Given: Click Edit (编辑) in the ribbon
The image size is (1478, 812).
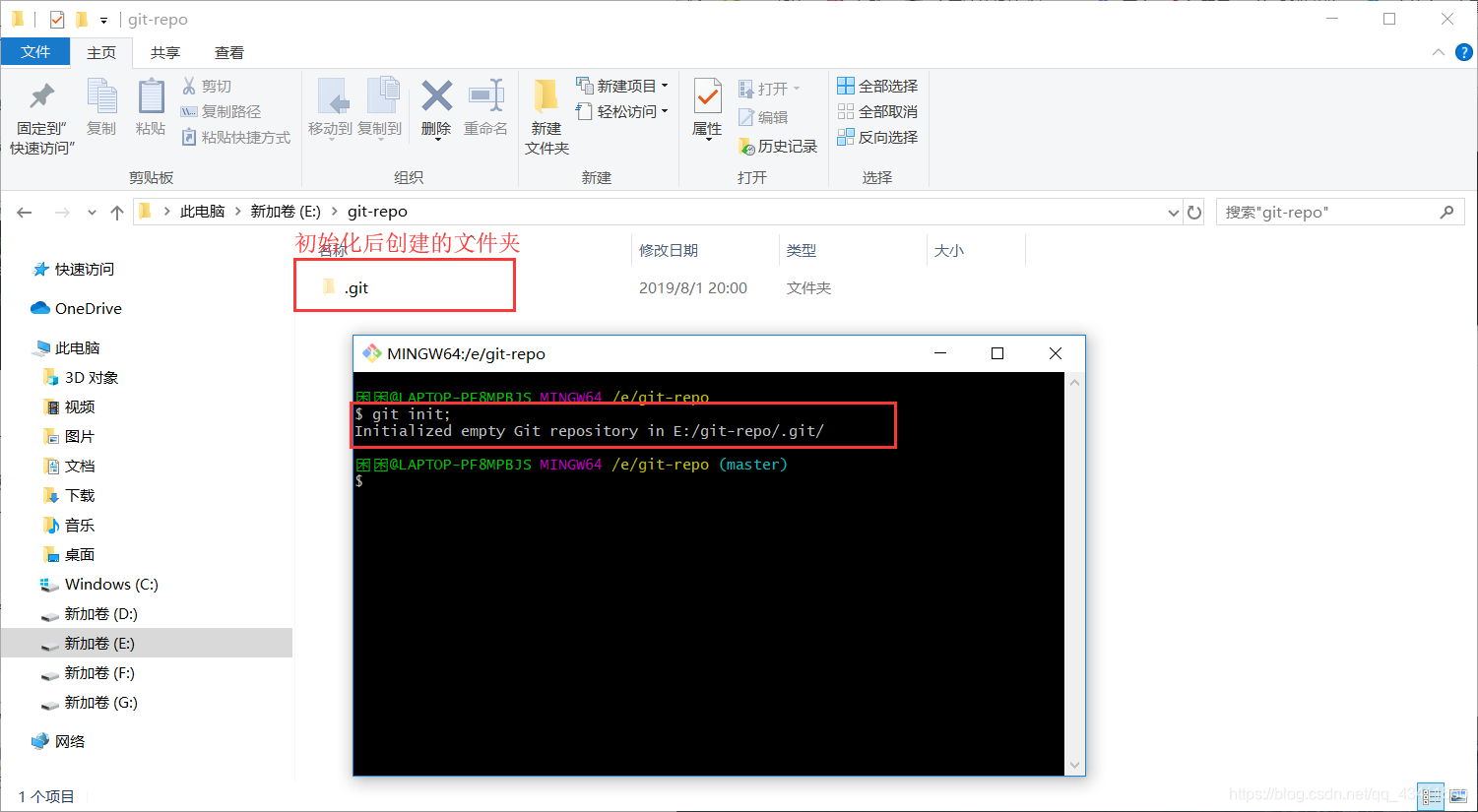Looking at the screenshot, I should 763,117.
